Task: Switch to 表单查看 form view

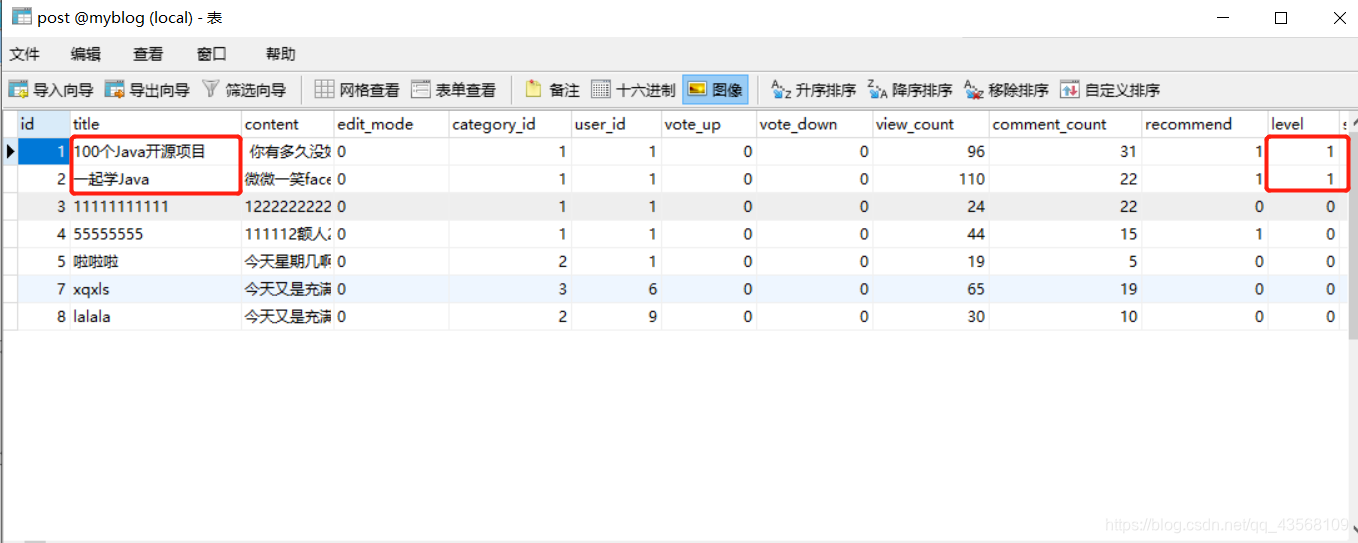Action: click(x=453, y=90)
